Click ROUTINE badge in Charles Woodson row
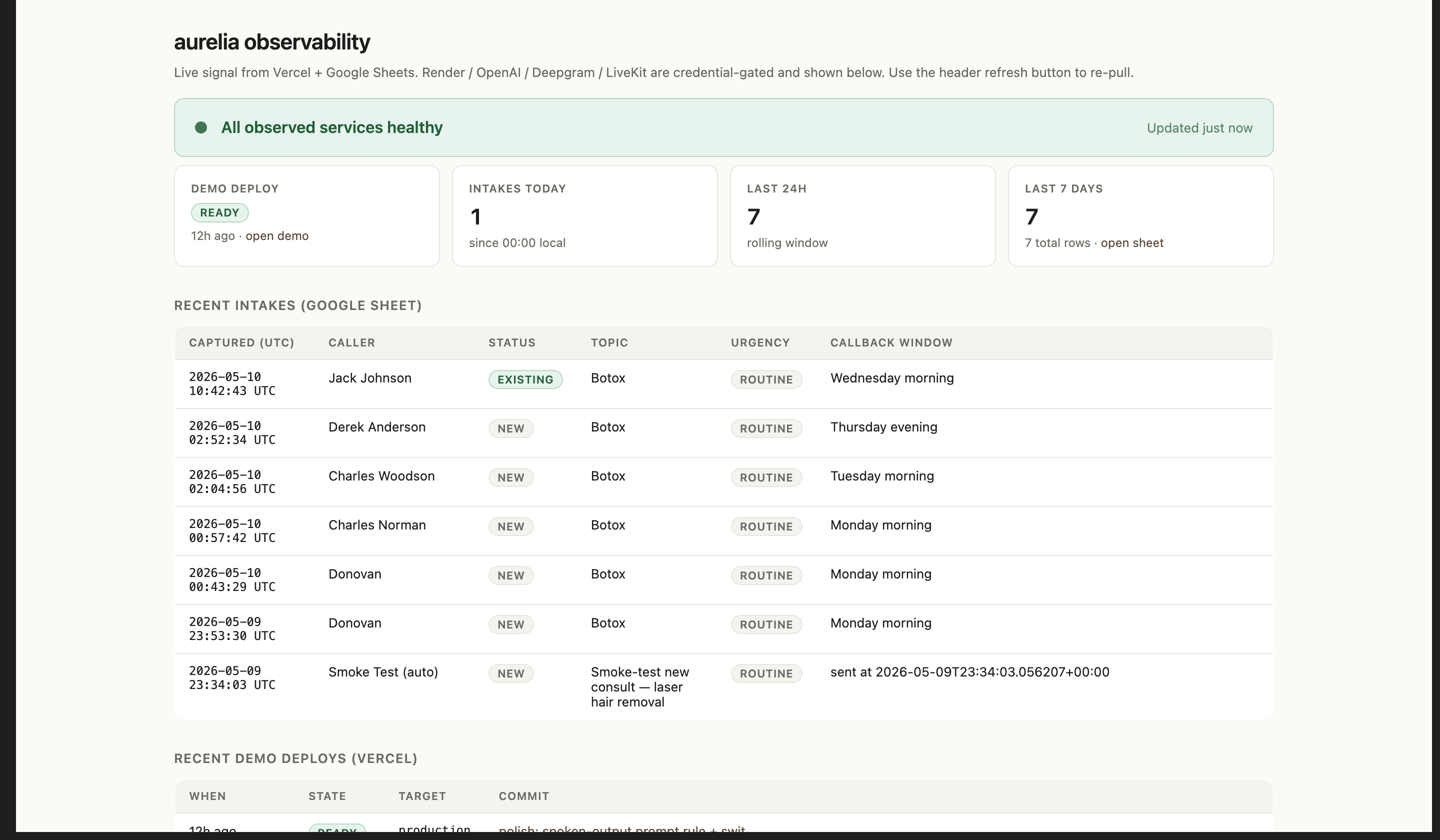Viewport: 1440px width, 840px height. 765,477
